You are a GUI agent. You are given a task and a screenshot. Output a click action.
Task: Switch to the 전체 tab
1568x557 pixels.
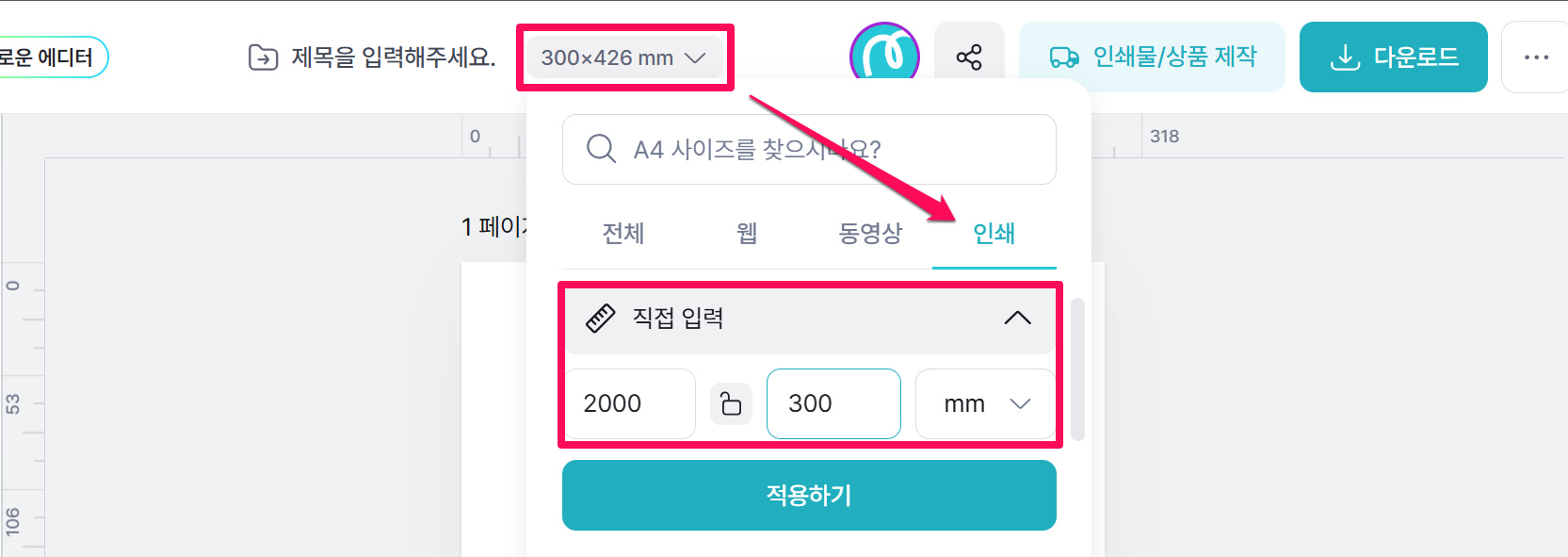click(x=623, y=233)
